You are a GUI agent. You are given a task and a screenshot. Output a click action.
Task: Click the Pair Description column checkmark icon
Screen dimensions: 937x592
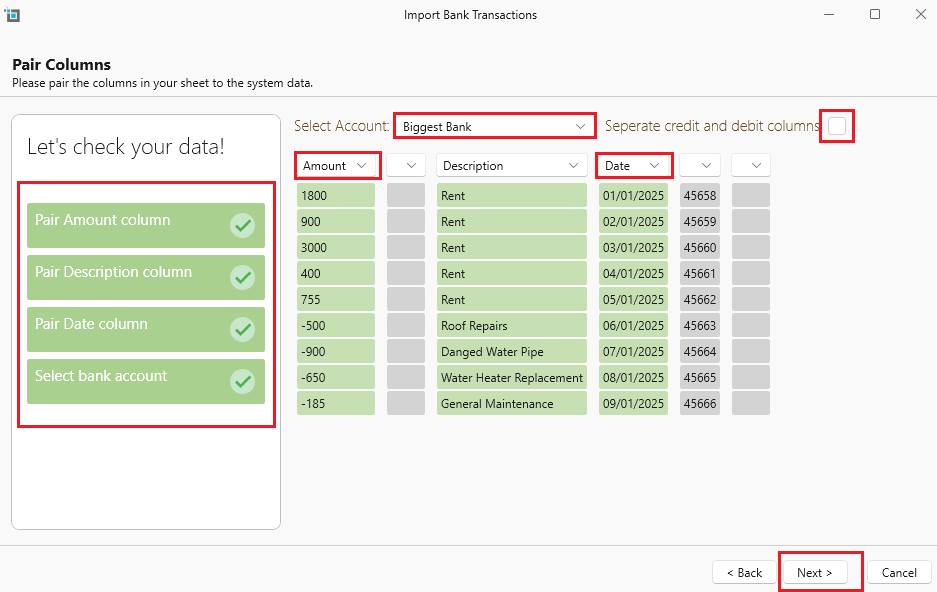tap(242, 278)
